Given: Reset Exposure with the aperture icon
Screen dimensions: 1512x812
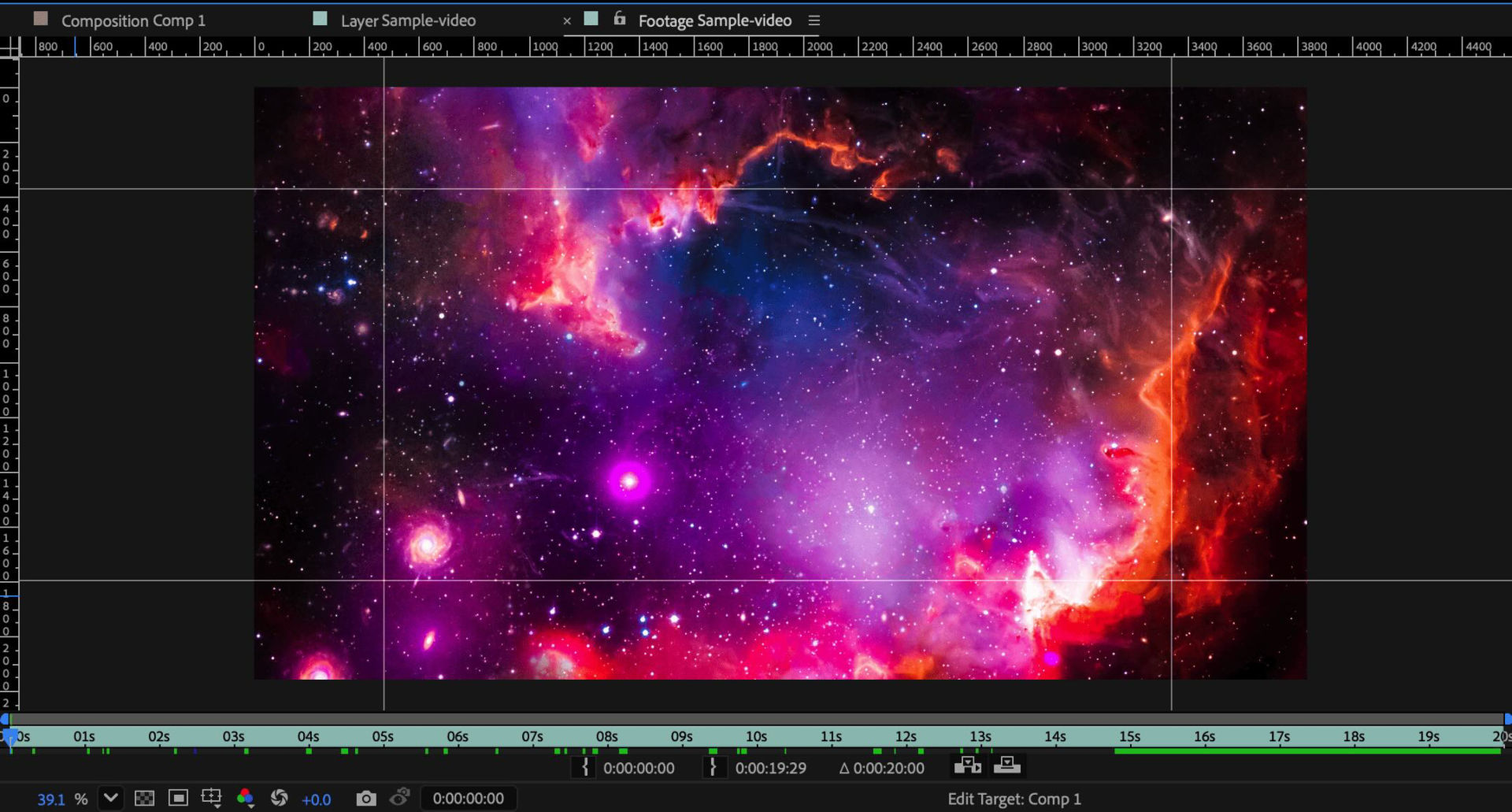Looking at the screenshot, I should (280, 798).
